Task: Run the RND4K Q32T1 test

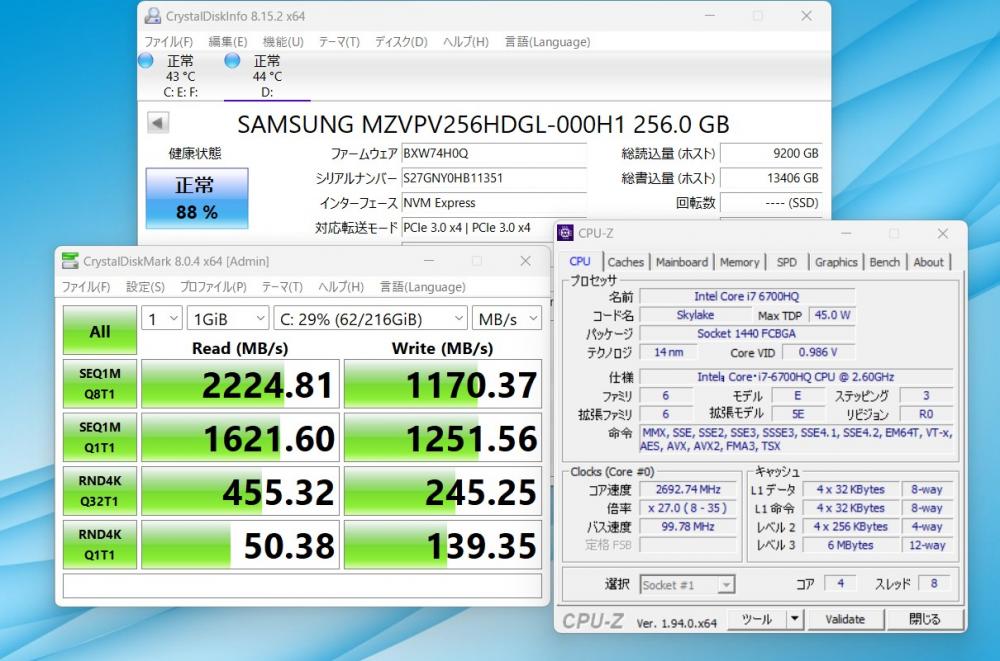Action: (x=99, y=491)
